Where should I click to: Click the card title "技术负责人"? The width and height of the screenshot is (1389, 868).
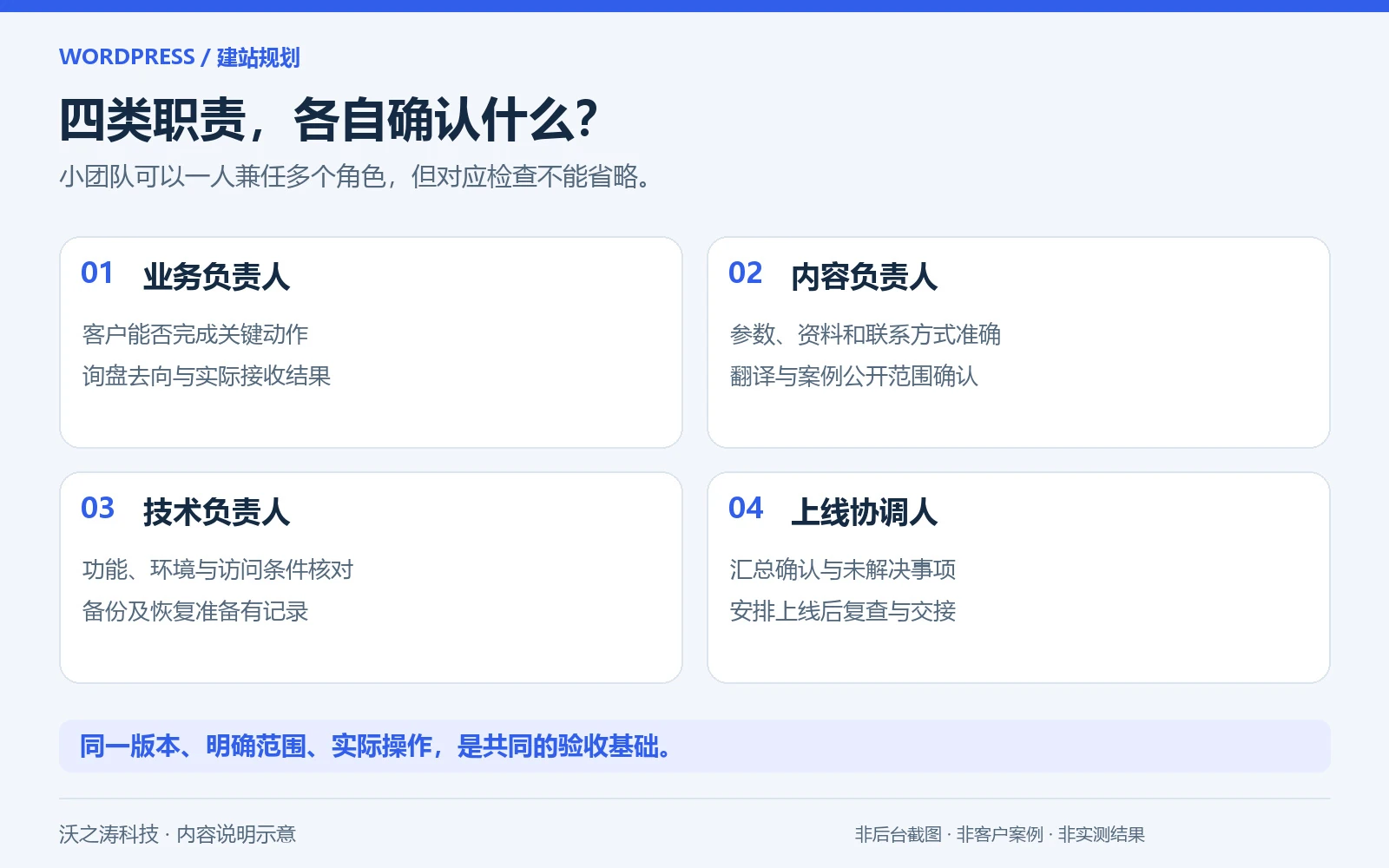(216, 512)
